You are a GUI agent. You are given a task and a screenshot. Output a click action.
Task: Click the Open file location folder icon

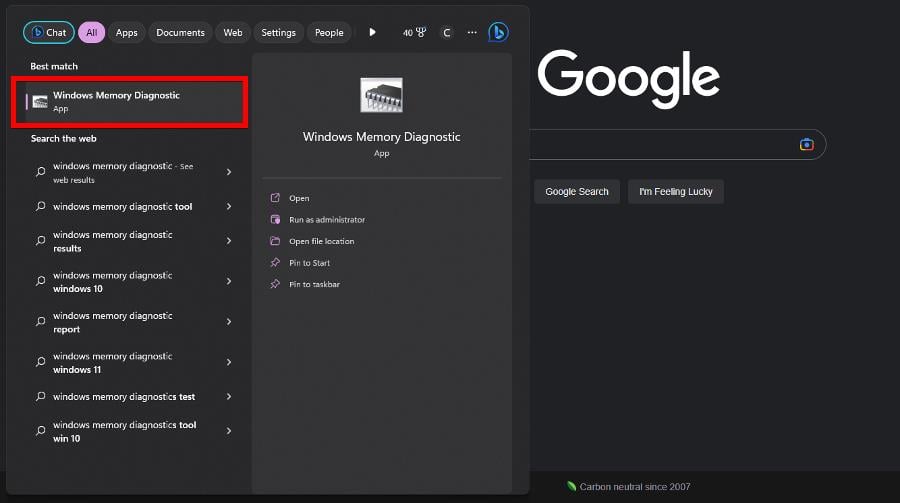[276, 241]
